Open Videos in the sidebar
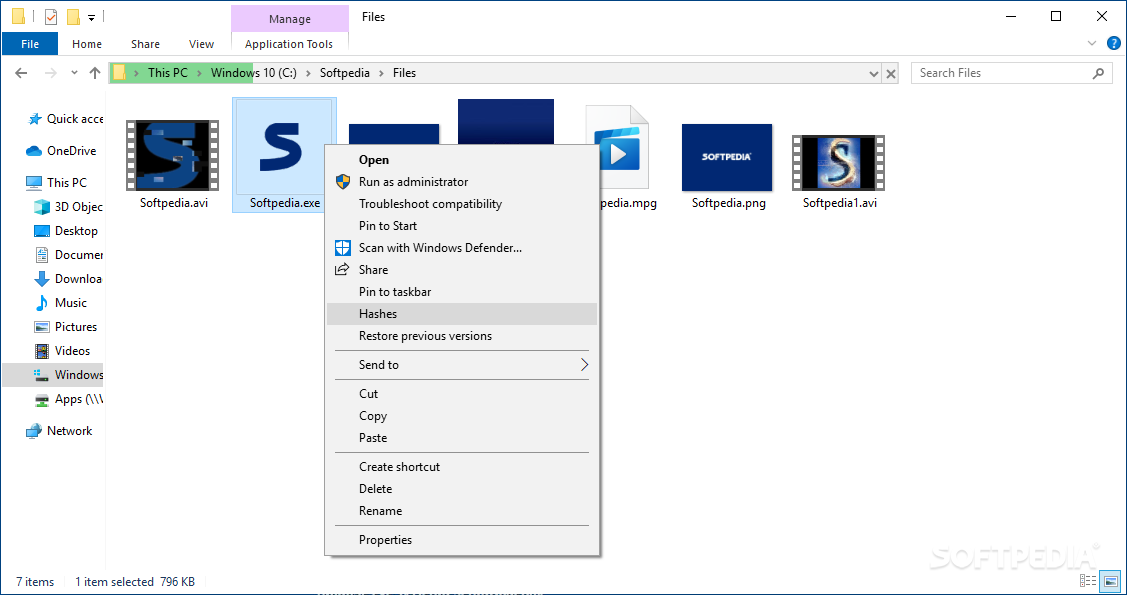Screen dimensions: 1127x595 63,351
